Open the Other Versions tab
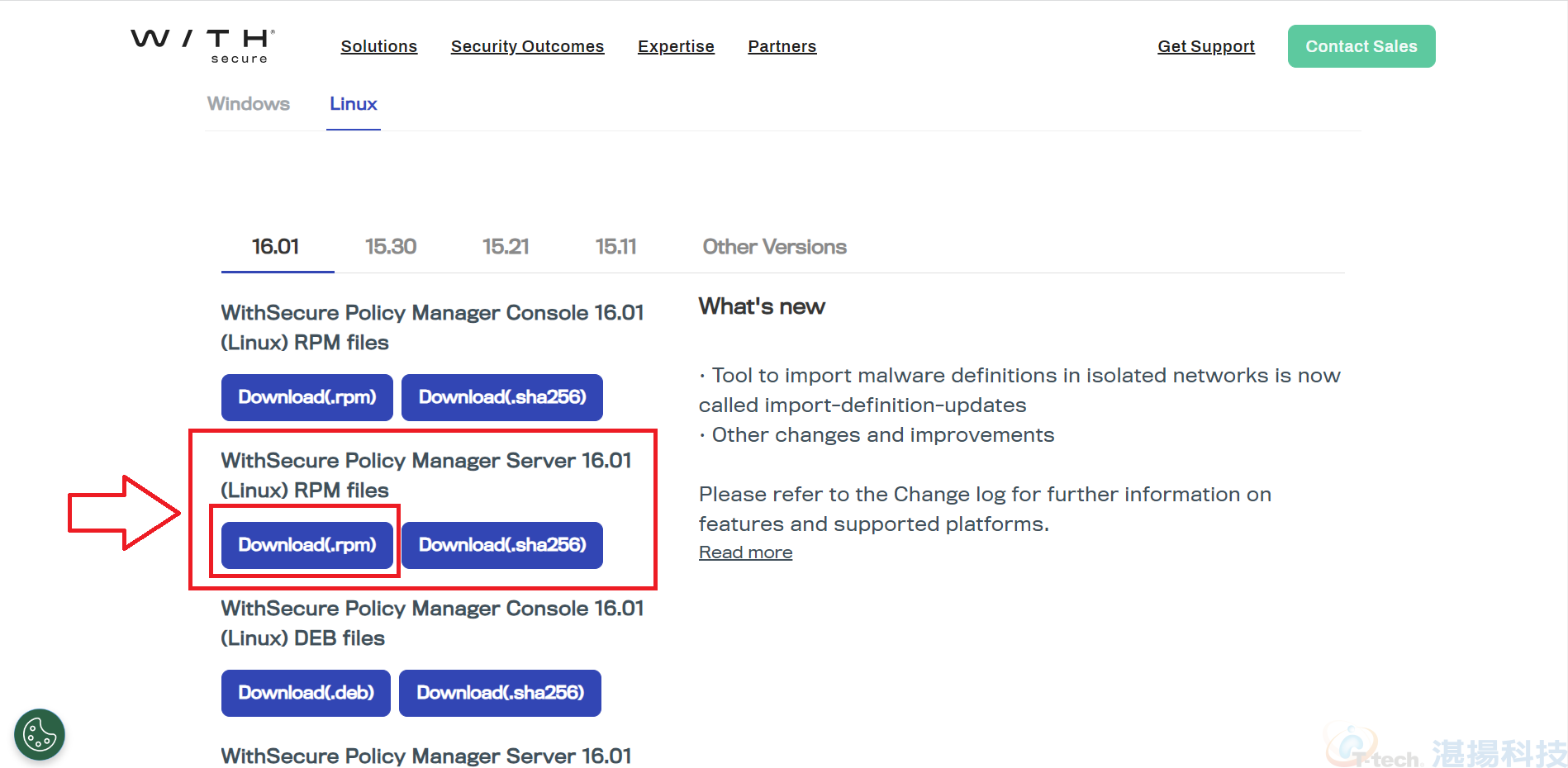Screen dimensions: 1568x768 click(775, 247)
